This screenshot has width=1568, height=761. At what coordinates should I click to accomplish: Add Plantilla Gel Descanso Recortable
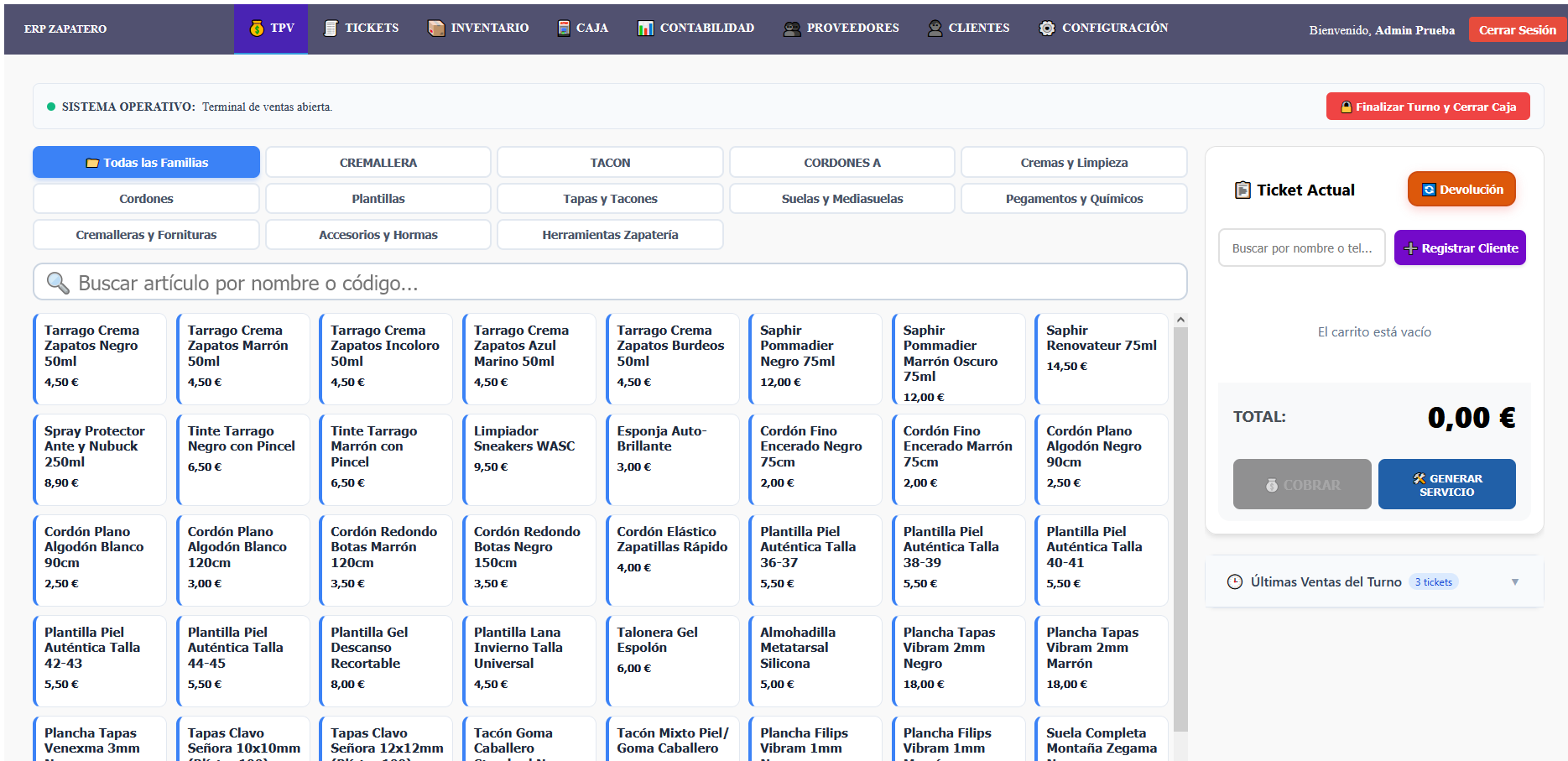[x=386, y=661]
